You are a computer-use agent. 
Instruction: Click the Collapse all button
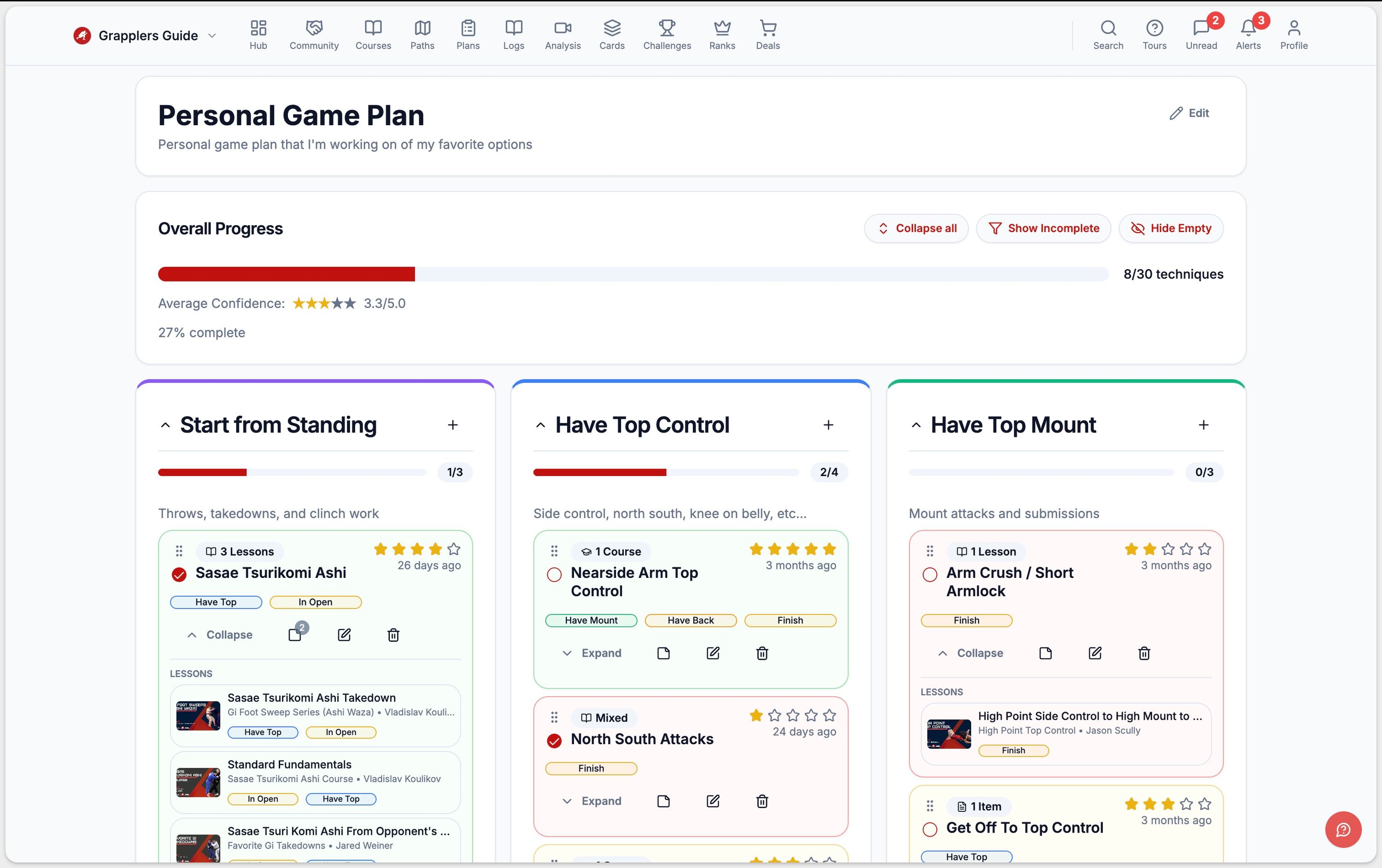coord(917,228)
